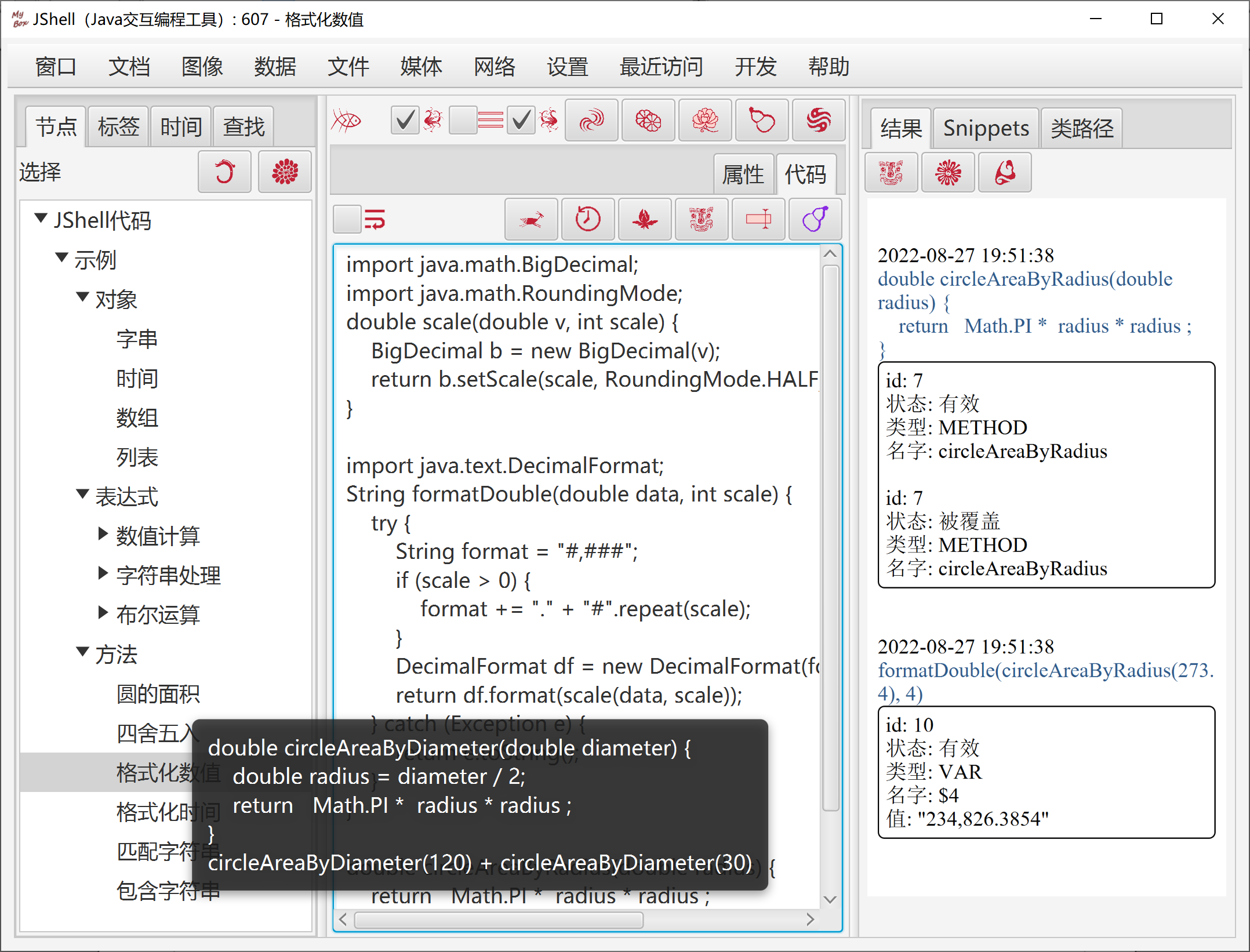The height and width of the screenshot is (952, 1250).
Task: Click the chrysanthemum icon in results panel
Action: 948,172
